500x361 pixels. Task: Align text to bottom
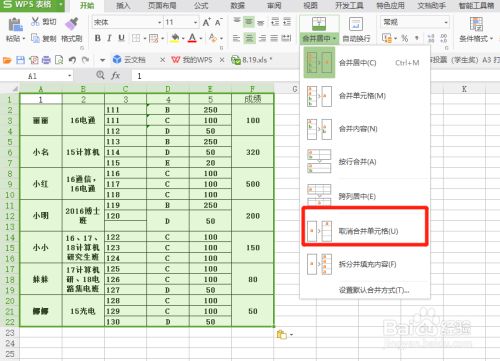(x=261, y=22)
